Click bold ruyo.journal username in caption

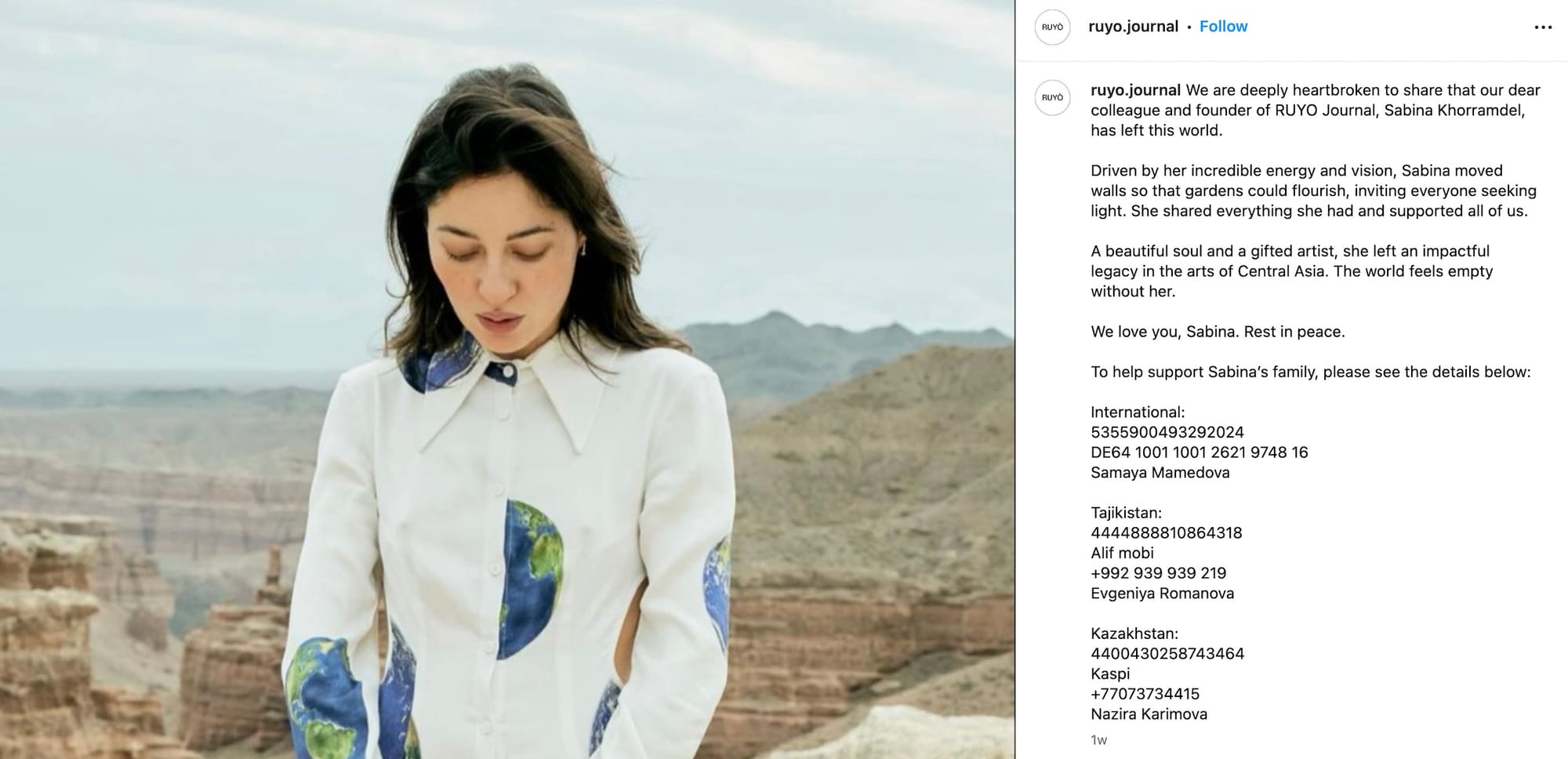1135,90
